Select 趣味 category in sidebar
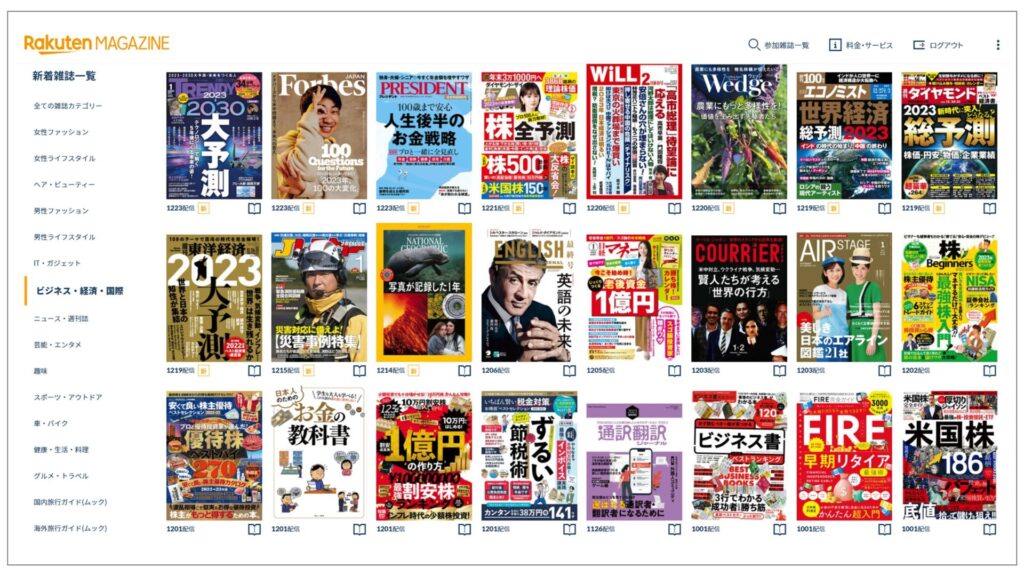The image size is (1024, 576). (40, 371)
